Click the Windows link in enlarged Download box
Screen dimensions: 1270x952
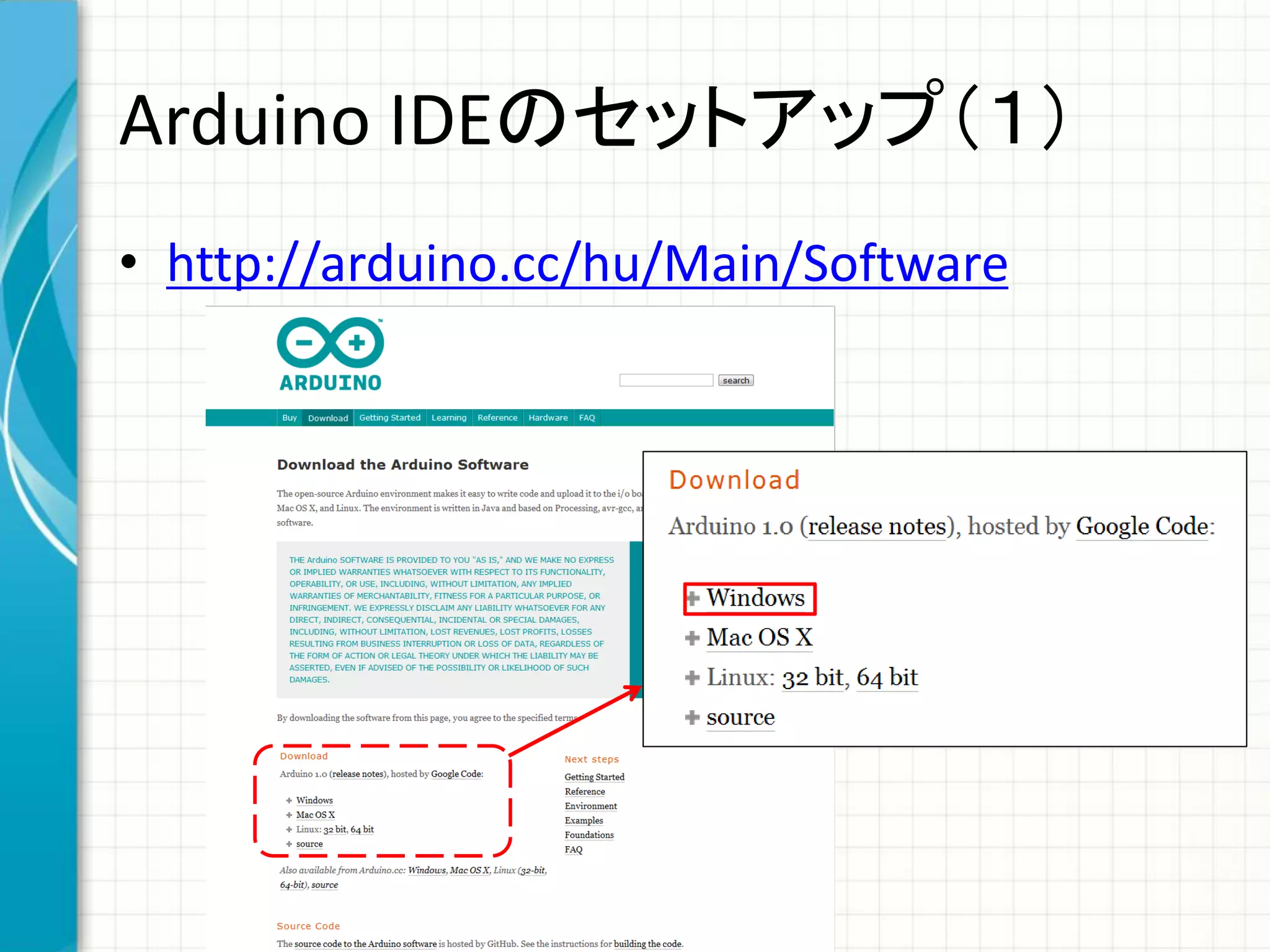[x=755, y=598]
